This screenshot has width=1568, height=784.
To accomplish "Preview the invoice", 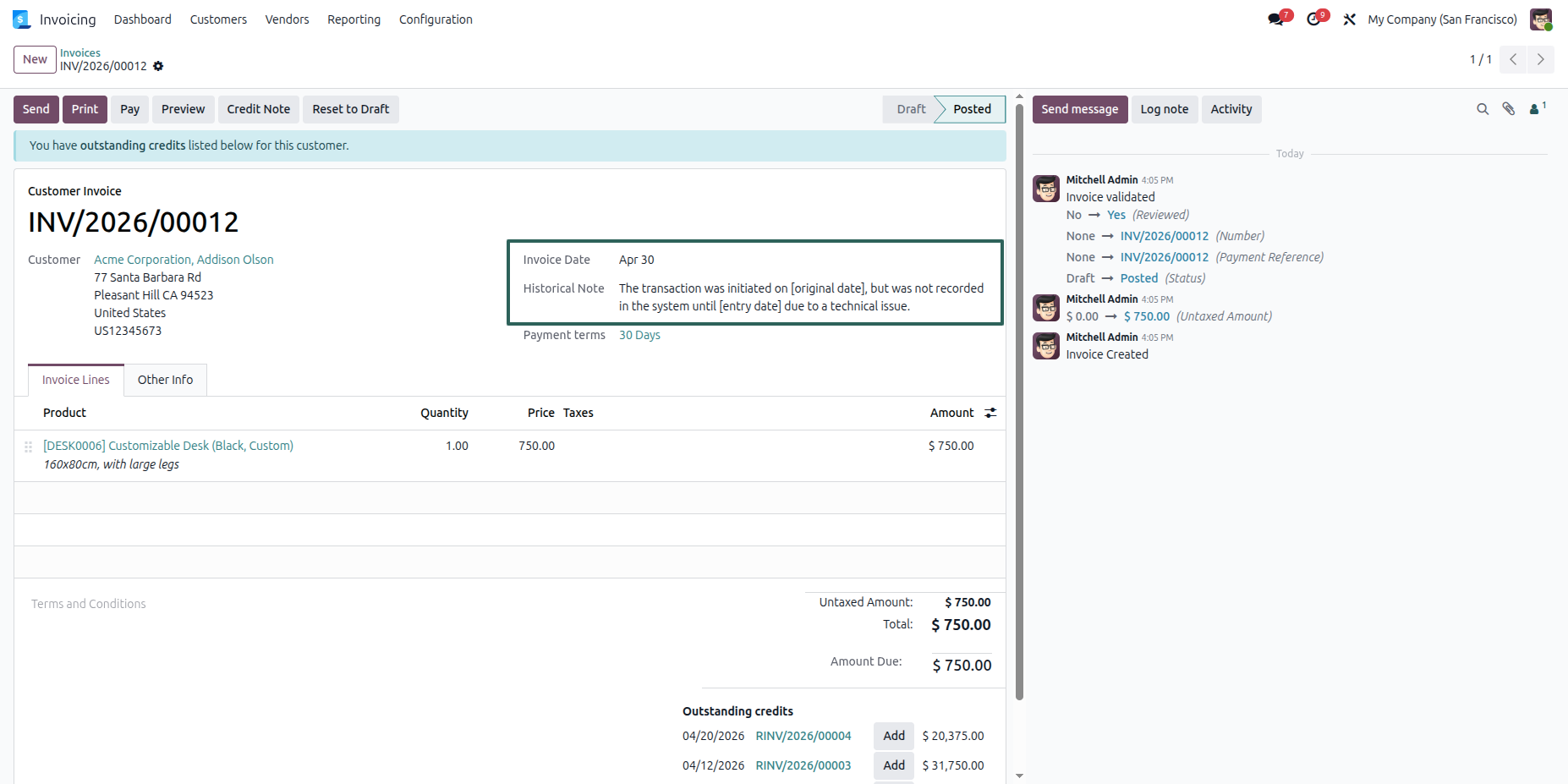I will pos(184,109).
